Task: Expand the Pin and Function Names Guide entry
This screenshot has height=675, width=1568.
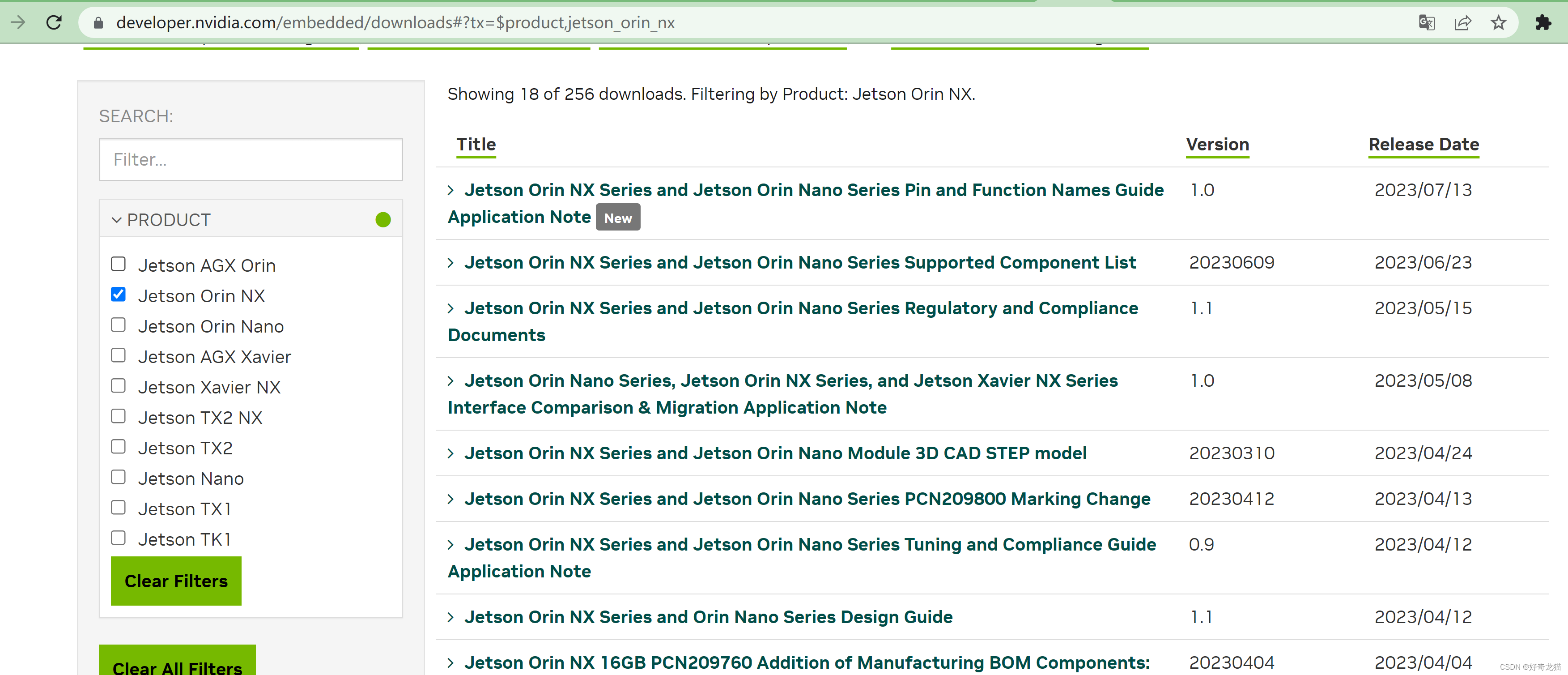Action: 450,190
